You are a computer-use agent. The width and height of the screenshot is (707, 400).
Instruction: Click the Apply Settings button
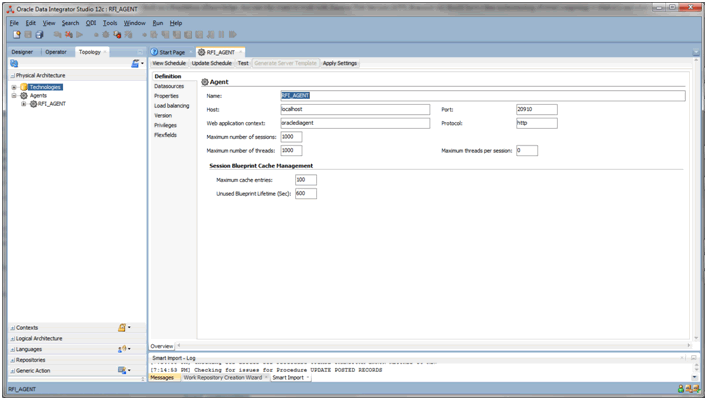point(340,63)
